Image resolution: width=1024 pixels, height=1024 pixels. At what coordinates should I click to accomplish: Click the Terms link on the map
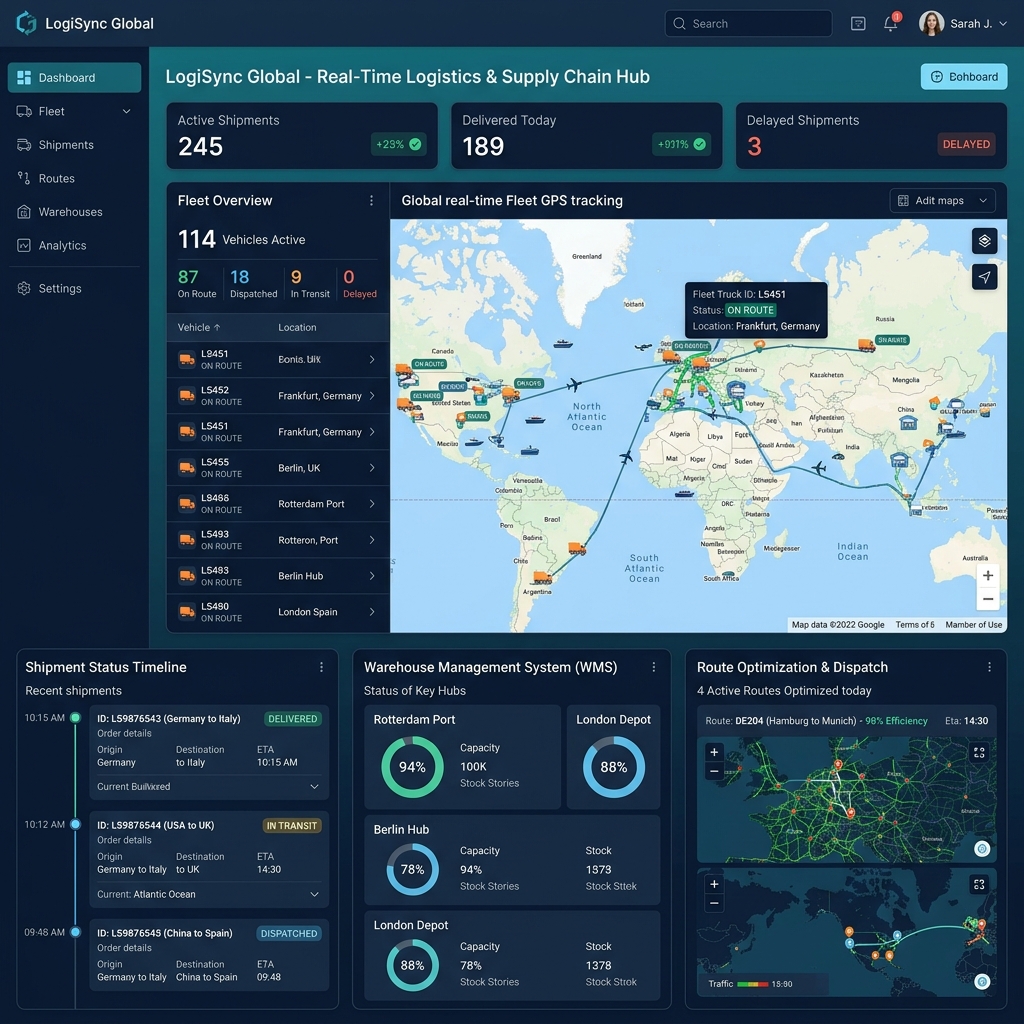pos(914,625)
